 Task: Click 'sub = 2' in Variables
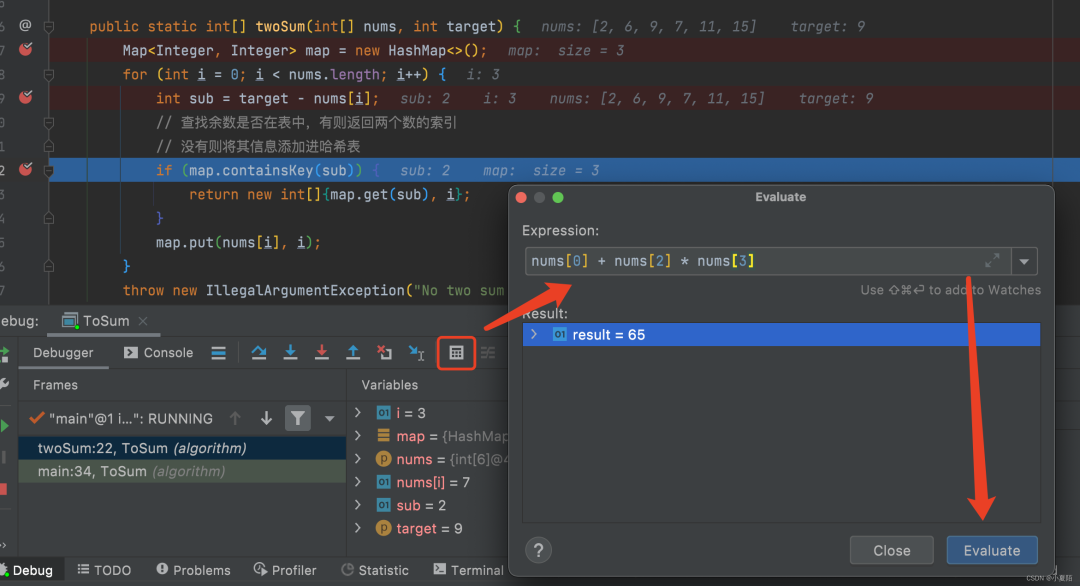tap(421, 505)
